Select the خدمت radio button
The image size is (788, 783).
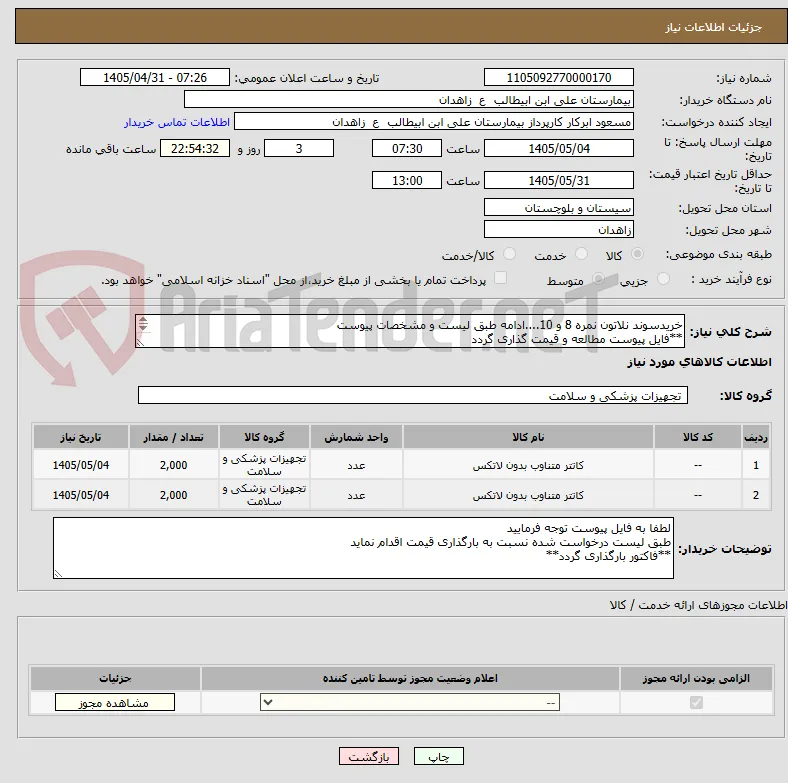581,254
